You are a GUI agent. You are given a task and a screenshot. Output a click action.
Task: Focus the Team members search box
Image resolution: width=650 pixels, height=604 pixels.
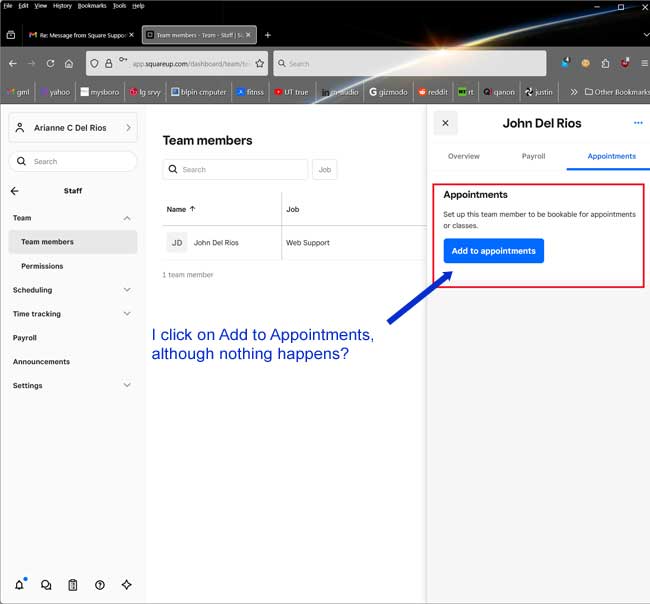(235, 169)
